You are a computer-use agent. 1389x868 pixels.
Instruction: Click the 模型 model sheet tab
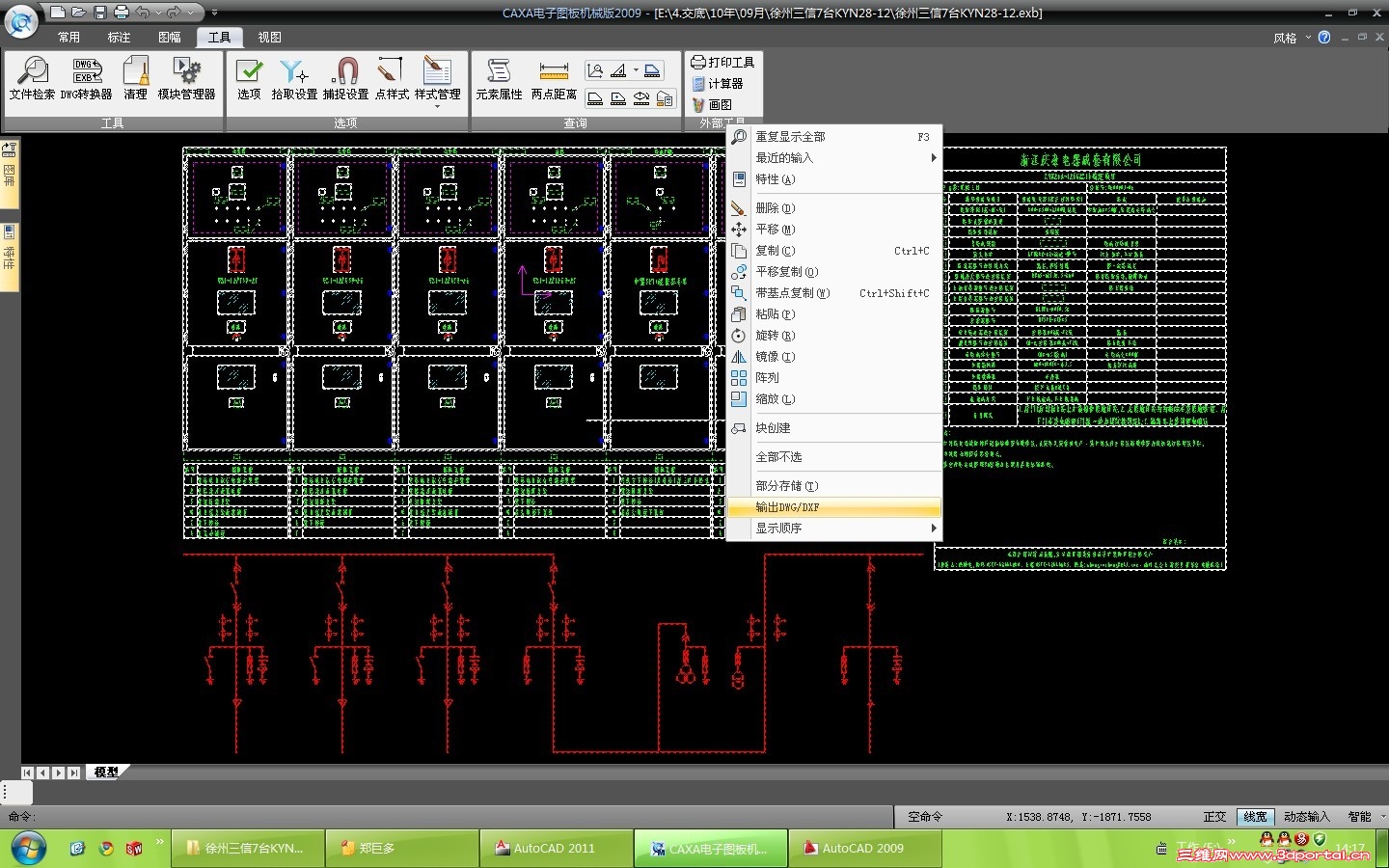point(106,773)
